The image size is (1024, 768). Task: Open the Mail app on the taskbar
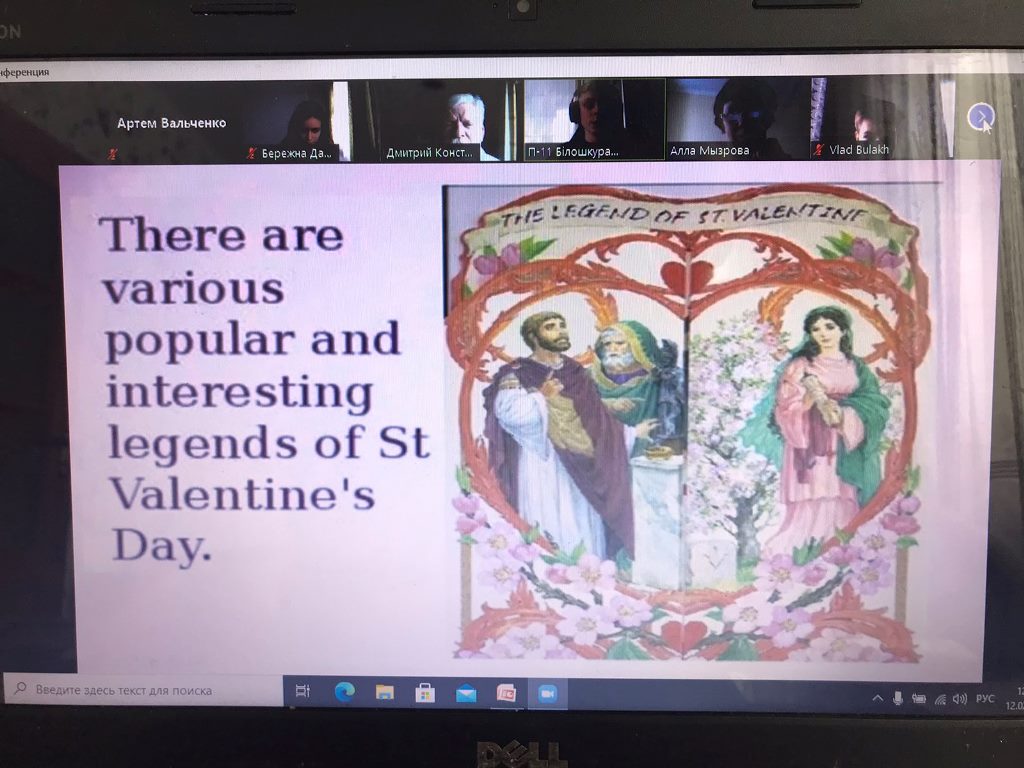coord(466,694)
